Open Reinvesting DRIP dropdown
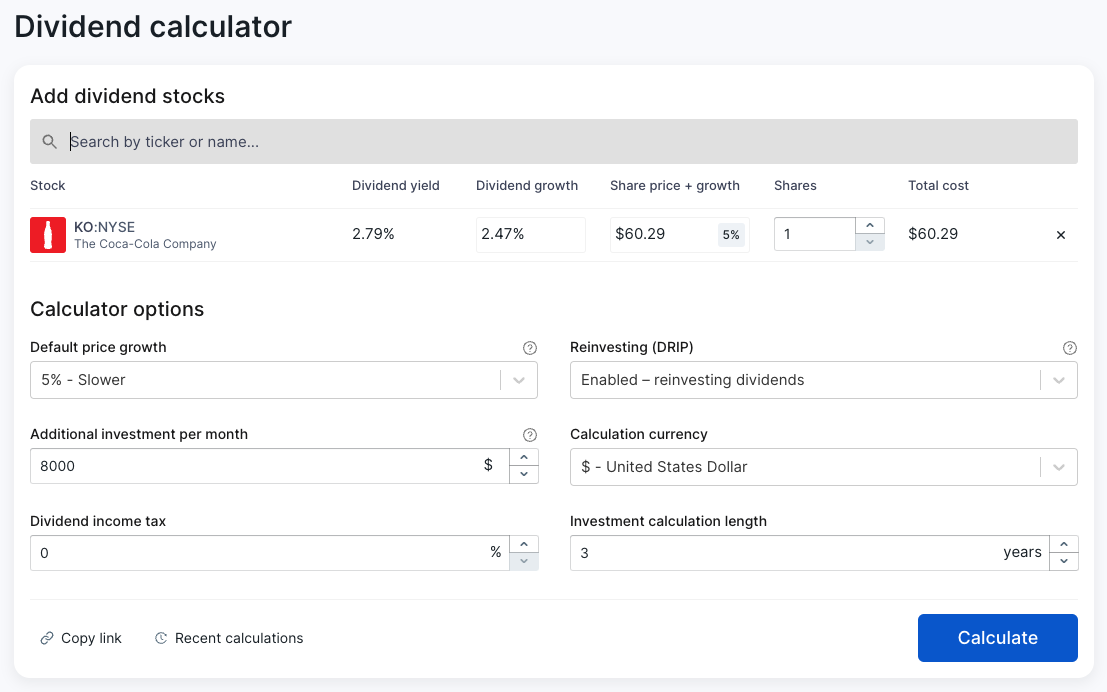The image size is (1107, 692). click(x=1059, y=380)
